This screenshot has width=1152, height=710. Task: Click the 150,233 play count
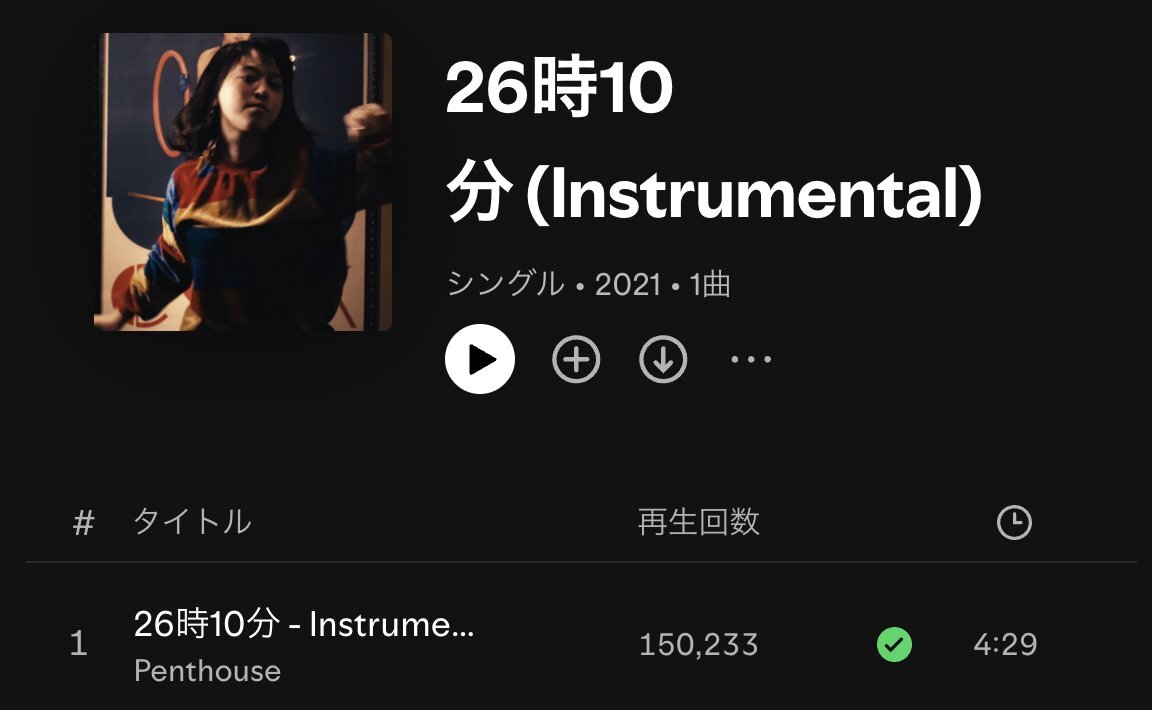coord(699,645)
